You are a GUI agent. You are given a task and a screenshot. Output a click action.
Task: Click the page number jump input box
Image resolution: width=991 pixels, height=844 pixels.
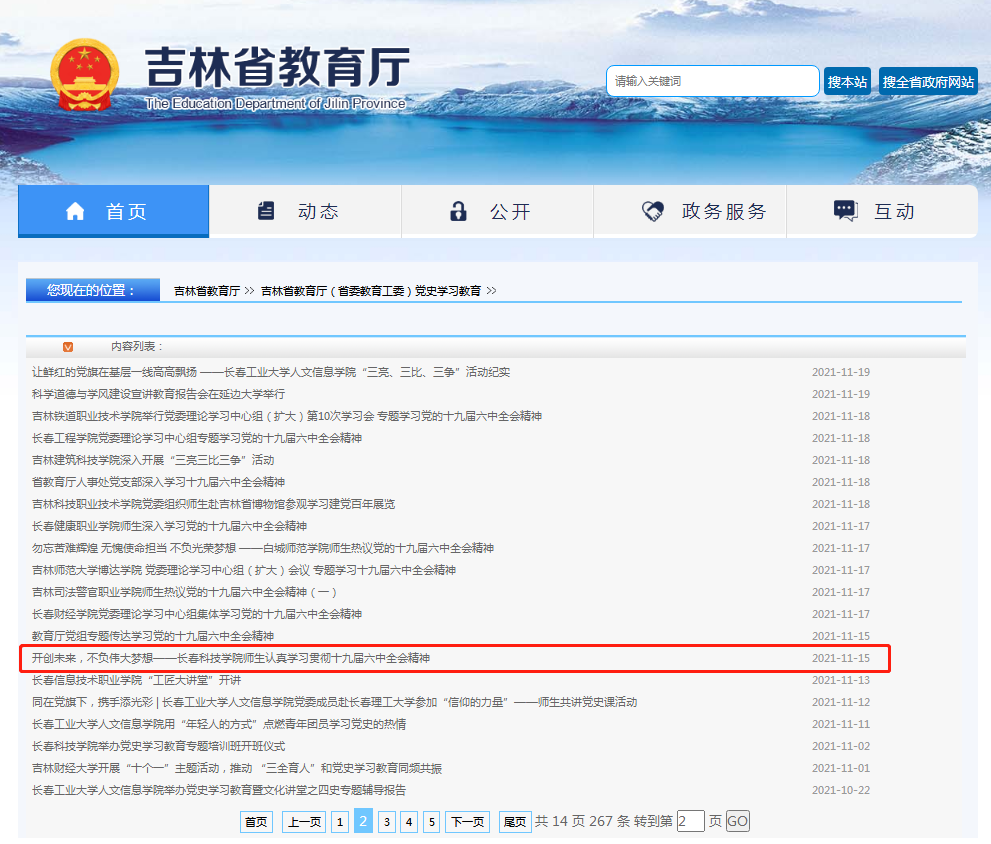tap(690, 822)
